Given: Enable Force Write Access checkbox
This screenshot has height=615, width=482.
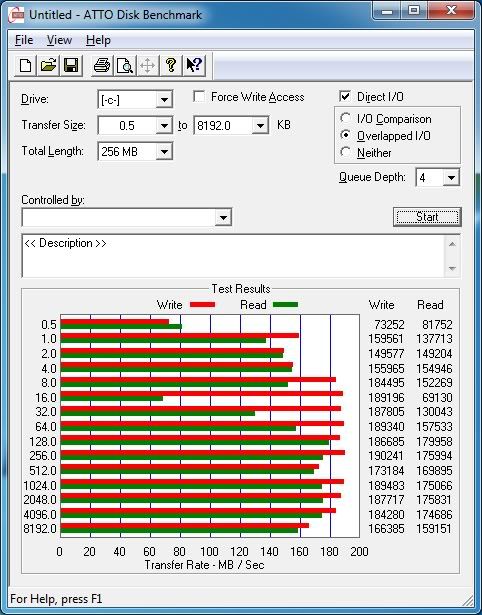Looking at the screenshot, I should click(x=199, y=96).
